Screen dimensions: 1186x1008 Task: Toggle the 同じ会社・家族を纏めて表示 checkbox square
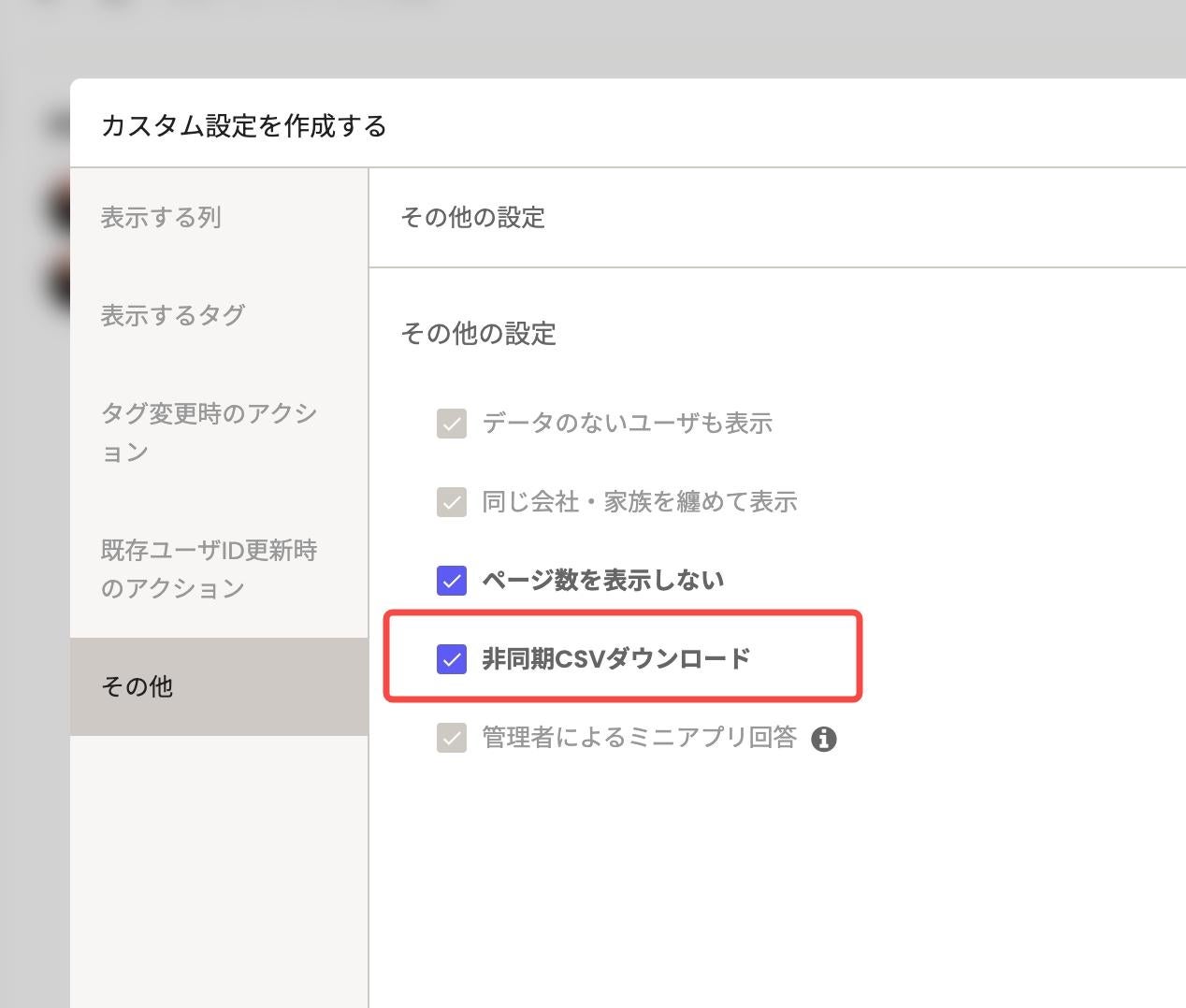tap(452, 502)
